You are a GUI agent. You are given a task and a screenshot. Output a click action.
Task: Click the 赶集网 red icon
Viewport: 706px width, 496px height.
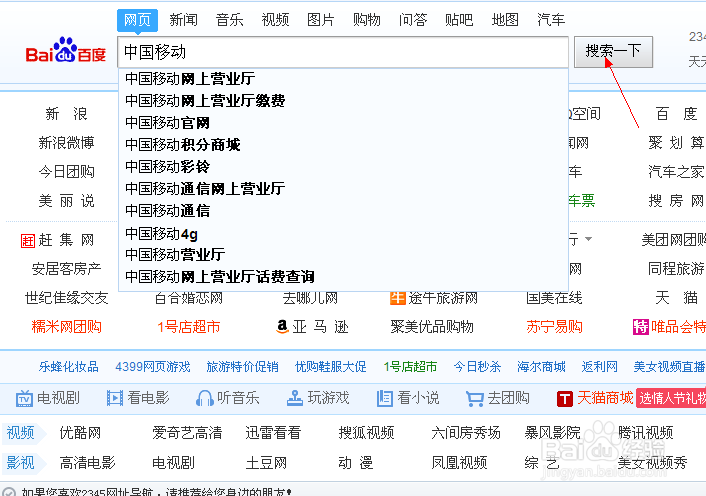[x=27, y=241]
